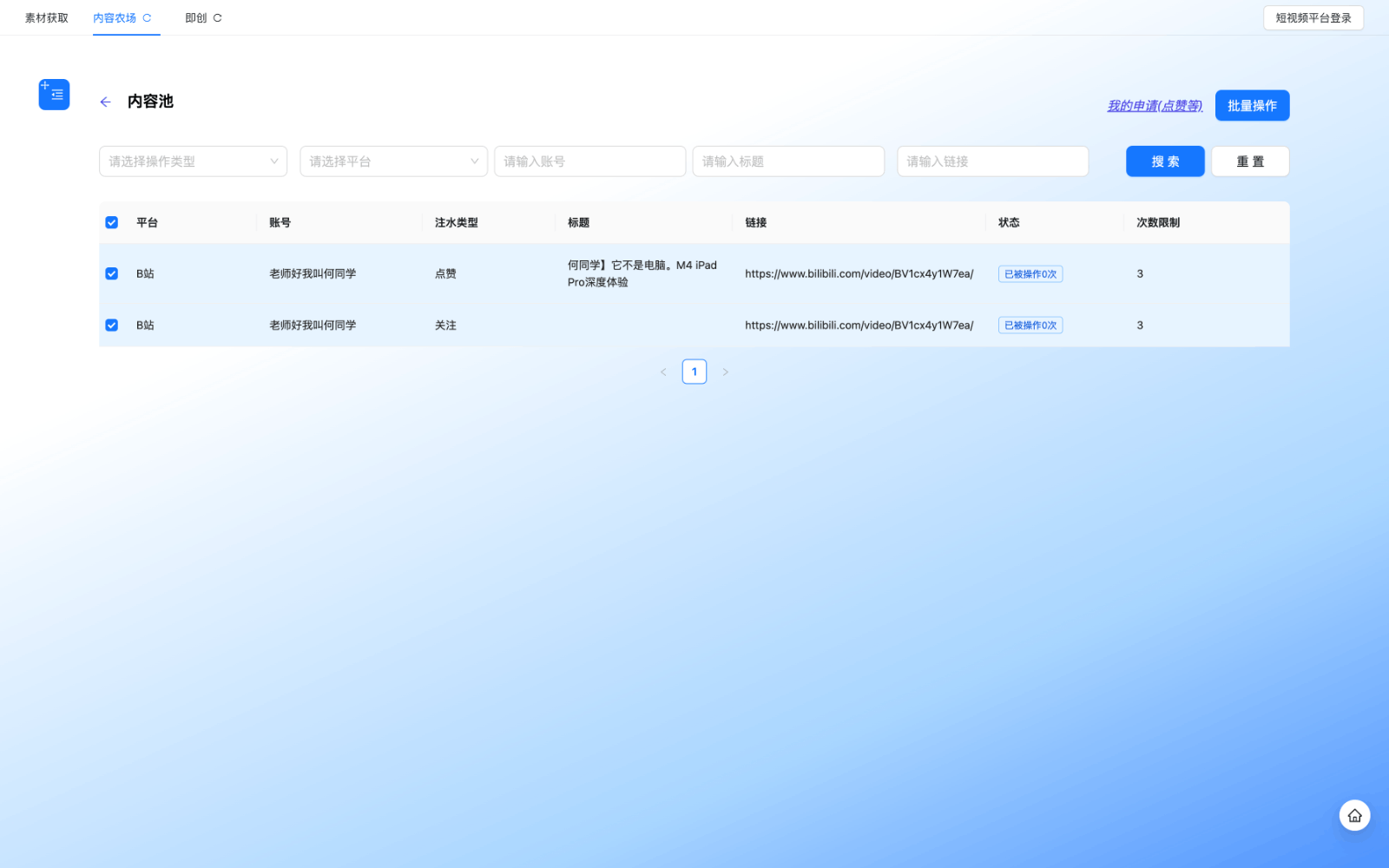Viewport: 1389px width, 868px height.
Task: Switch to the 即创 tab
Action: (195, 18)
